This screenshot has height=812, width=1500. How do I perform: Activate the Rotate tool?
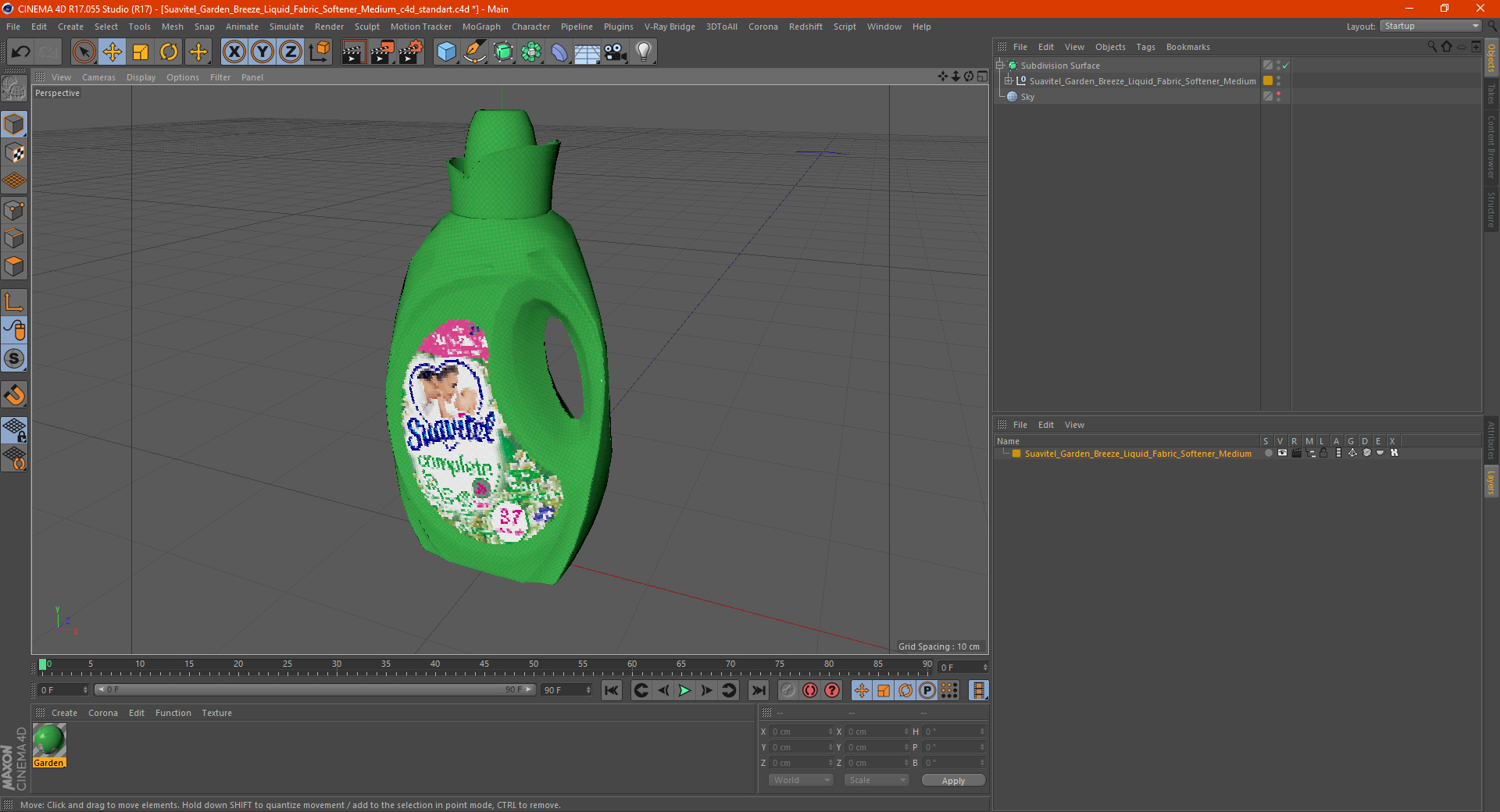point(169,52)
